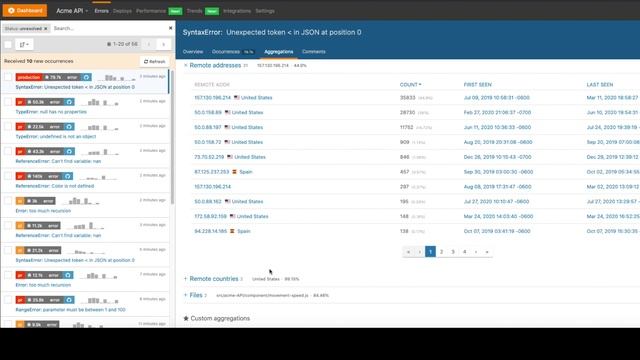640x360 pixels.
Task: Open 'TypeError: null has no properties' error
Action: pyautogui.click(x=51, y=112)
